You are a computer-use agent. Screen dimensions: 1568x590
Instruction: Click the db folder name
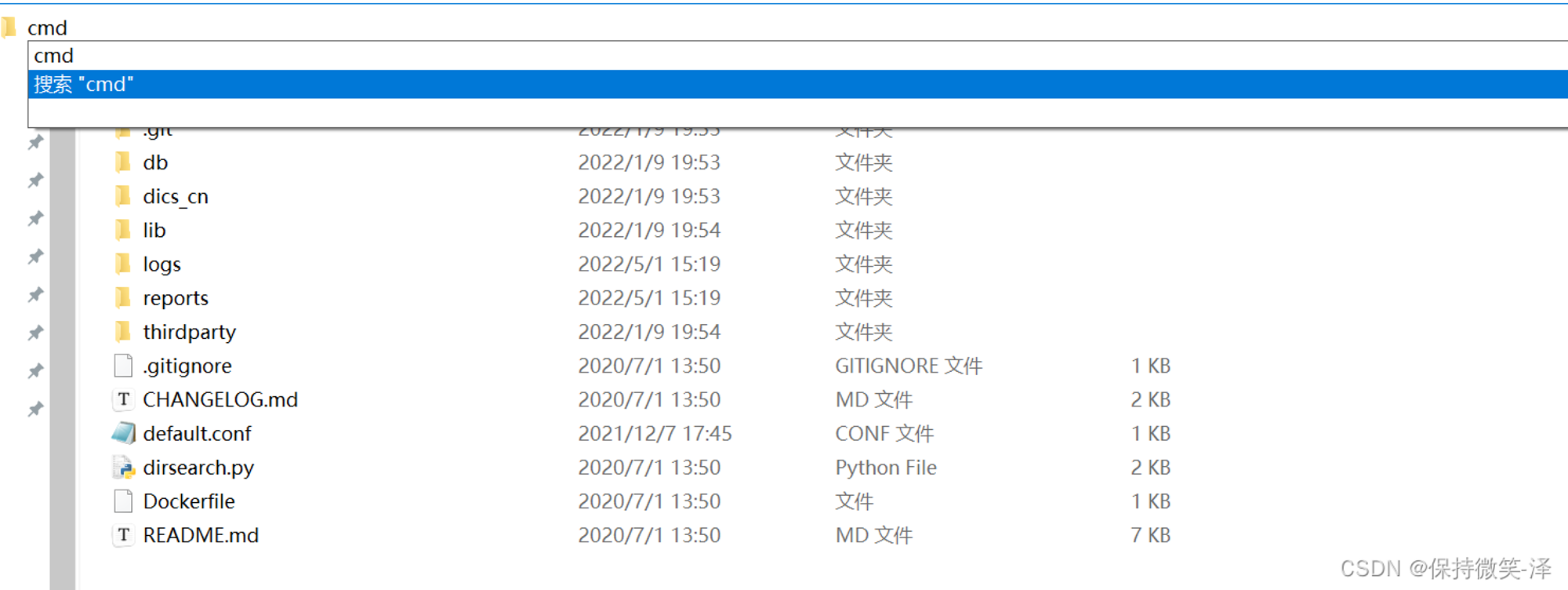point(155,162)
